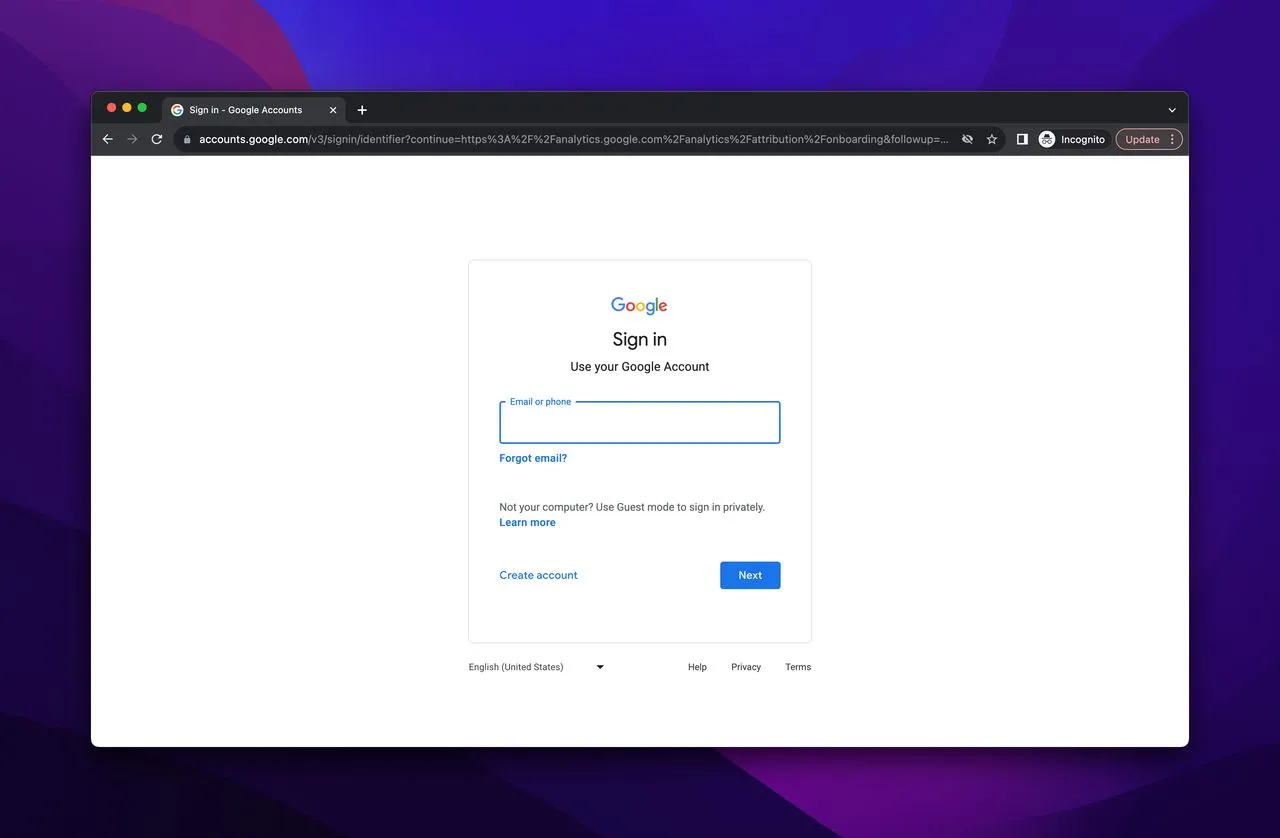Open the English (United States) language dropdown
Image resolution: width=1280 pixels, height=838 pixels.
(x=537, y=667)
